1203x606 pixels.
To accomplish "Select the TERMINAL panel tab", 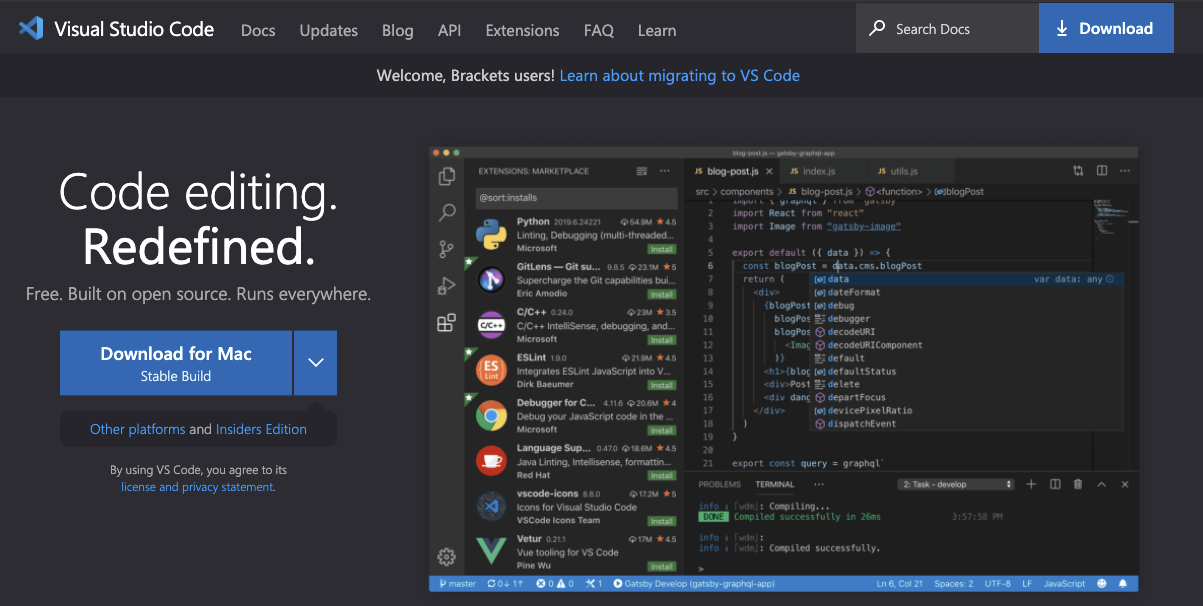I will [x=775, y=484].
